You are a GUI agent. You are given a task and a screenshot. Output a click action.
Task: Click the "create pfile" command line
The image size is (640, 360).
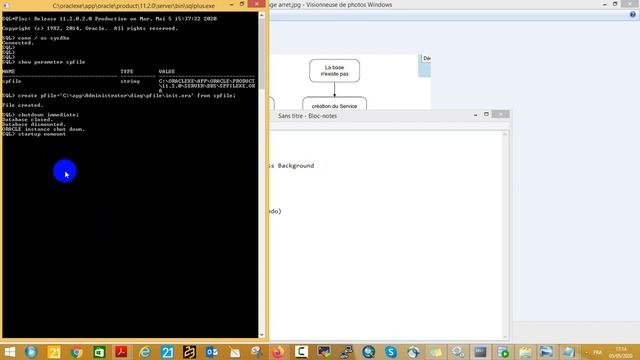(119, 96)
